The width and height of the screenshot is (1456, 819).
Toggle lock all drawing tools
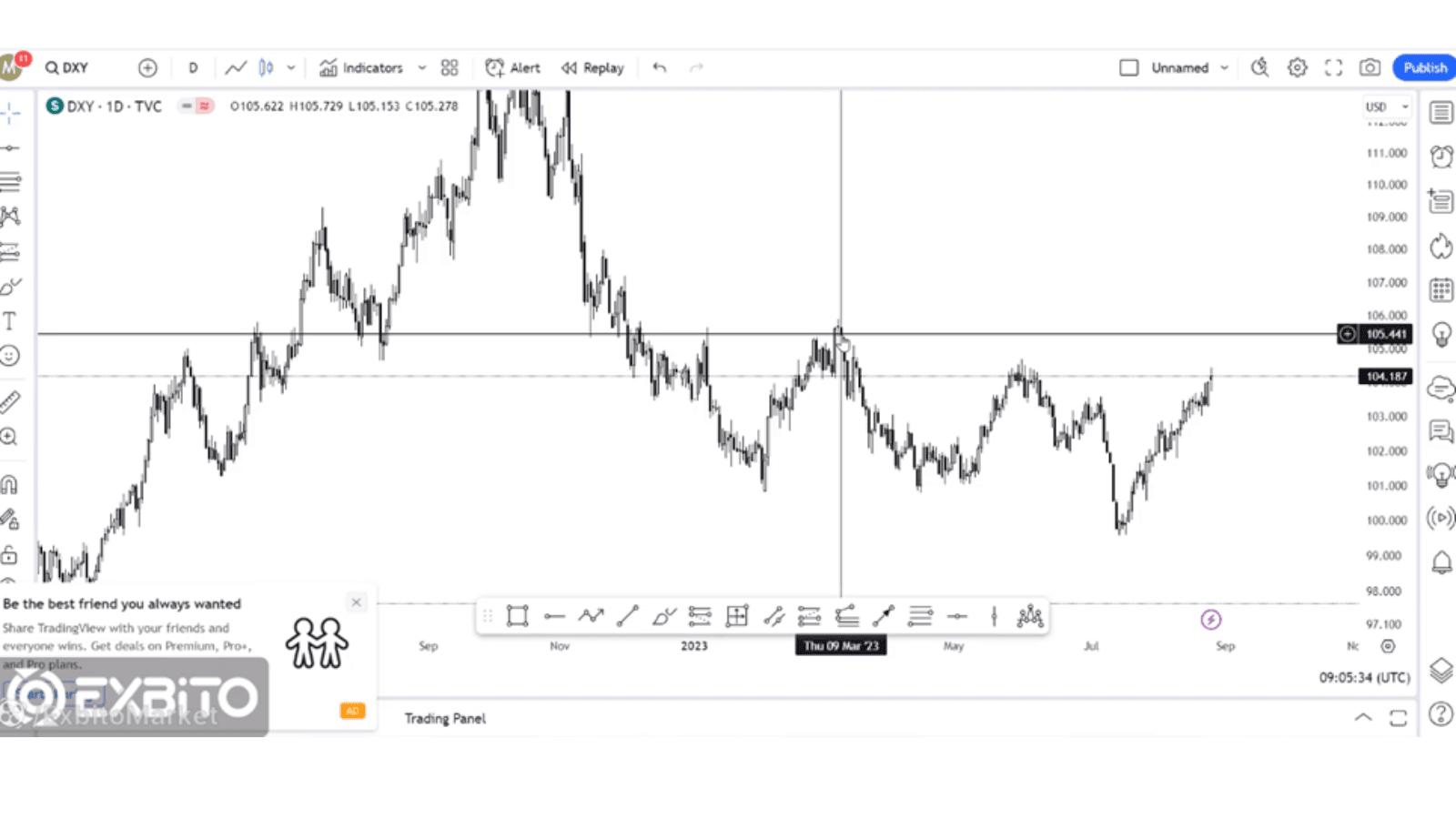coord(10,554)
